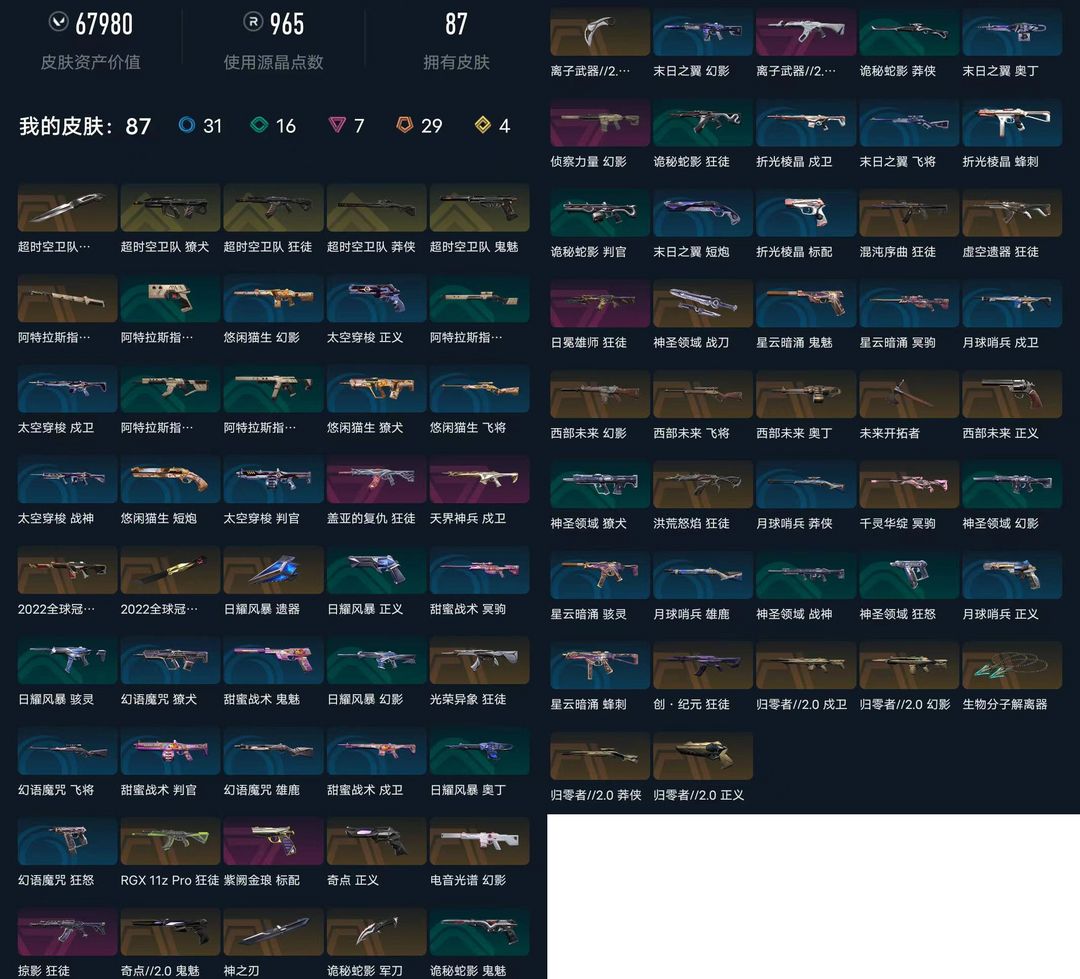
Task: Select the 悠闲猫生 飞将 skin thumbnail
Action: [x=479, y=389]
